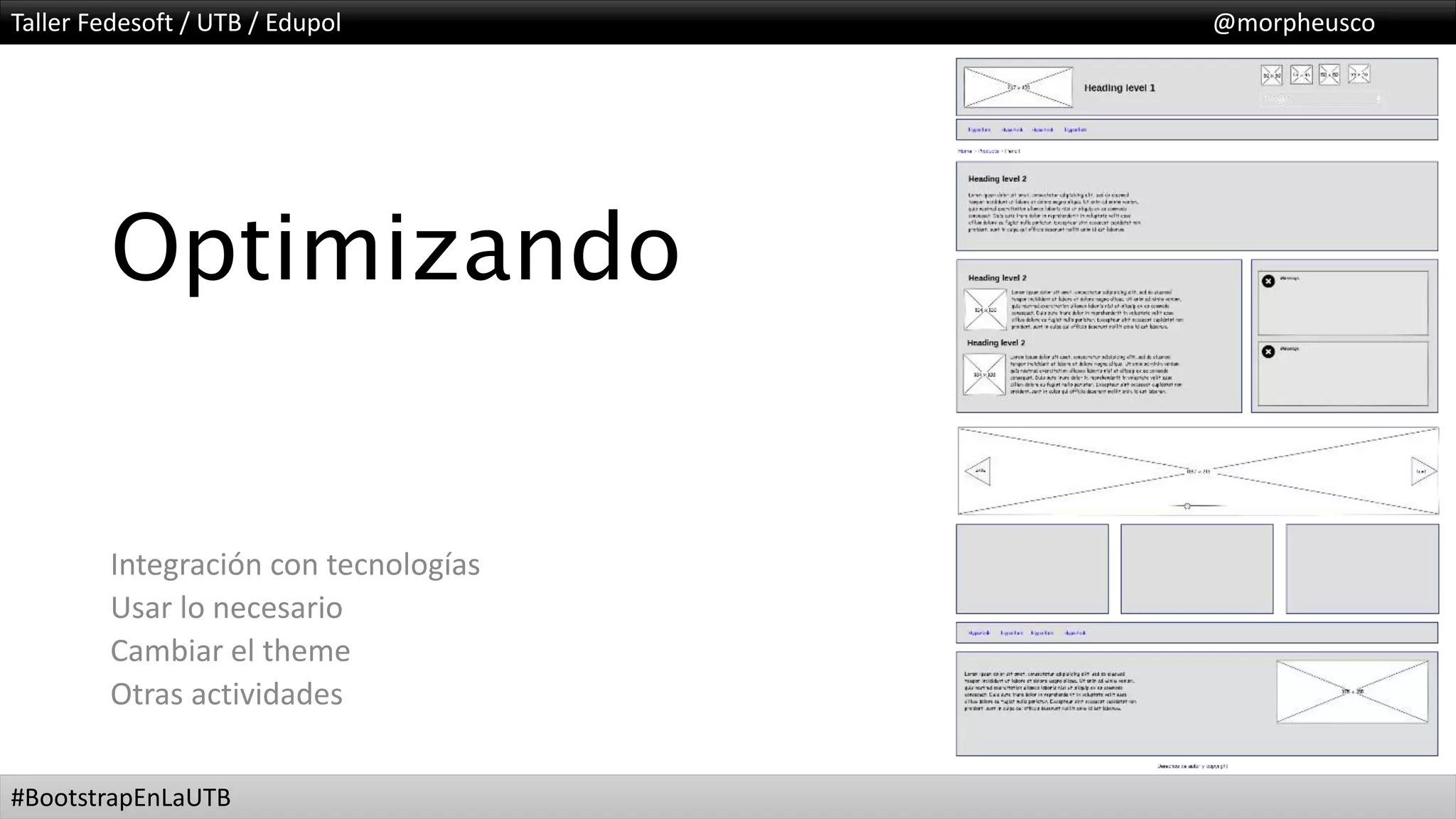The image size is (1456, 819).
Task: Click the carousel slider handle in the wireframe
Action: tap(1187, 506)
